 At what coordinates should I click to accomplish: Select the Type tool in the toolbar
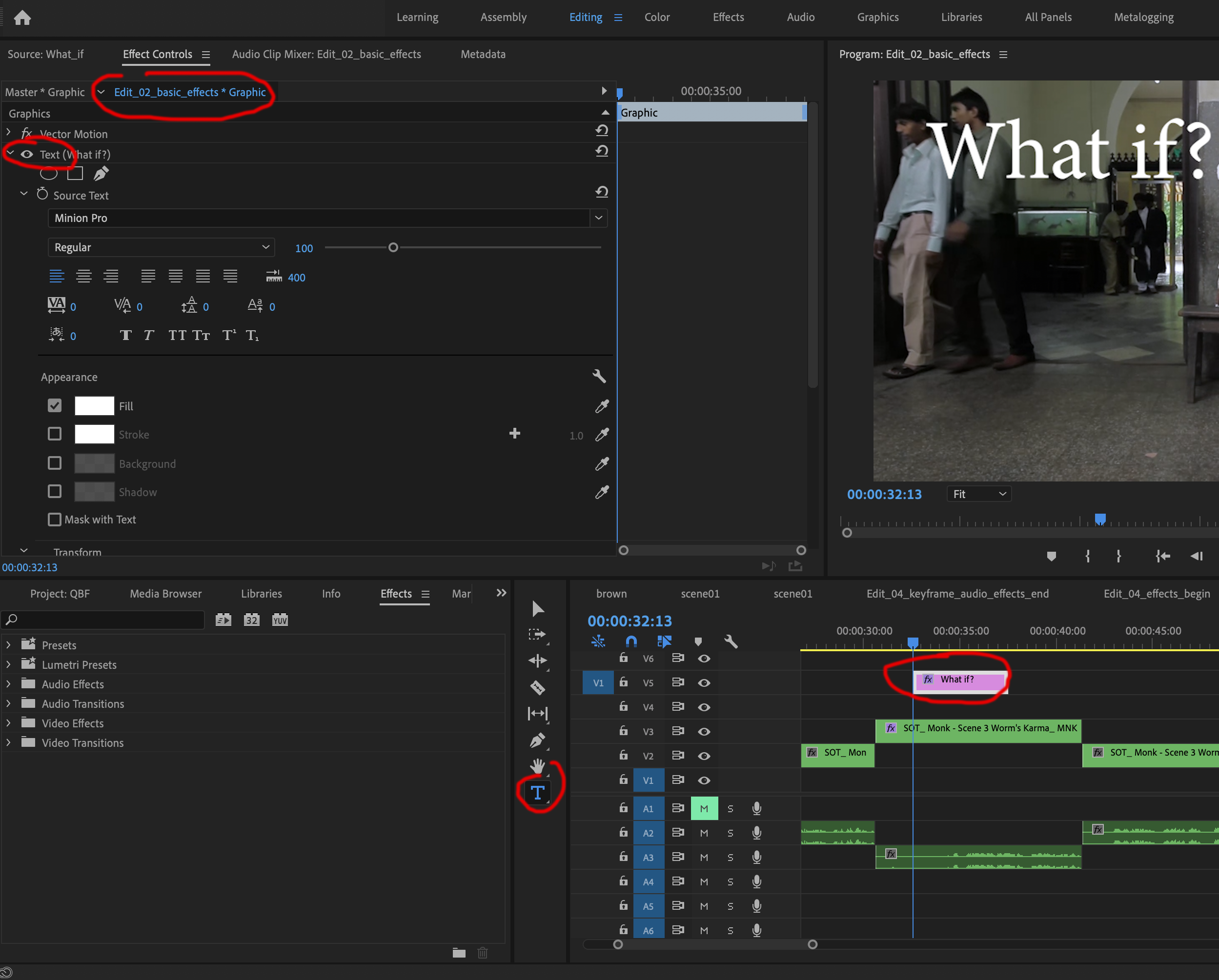[x=537, y=793]
